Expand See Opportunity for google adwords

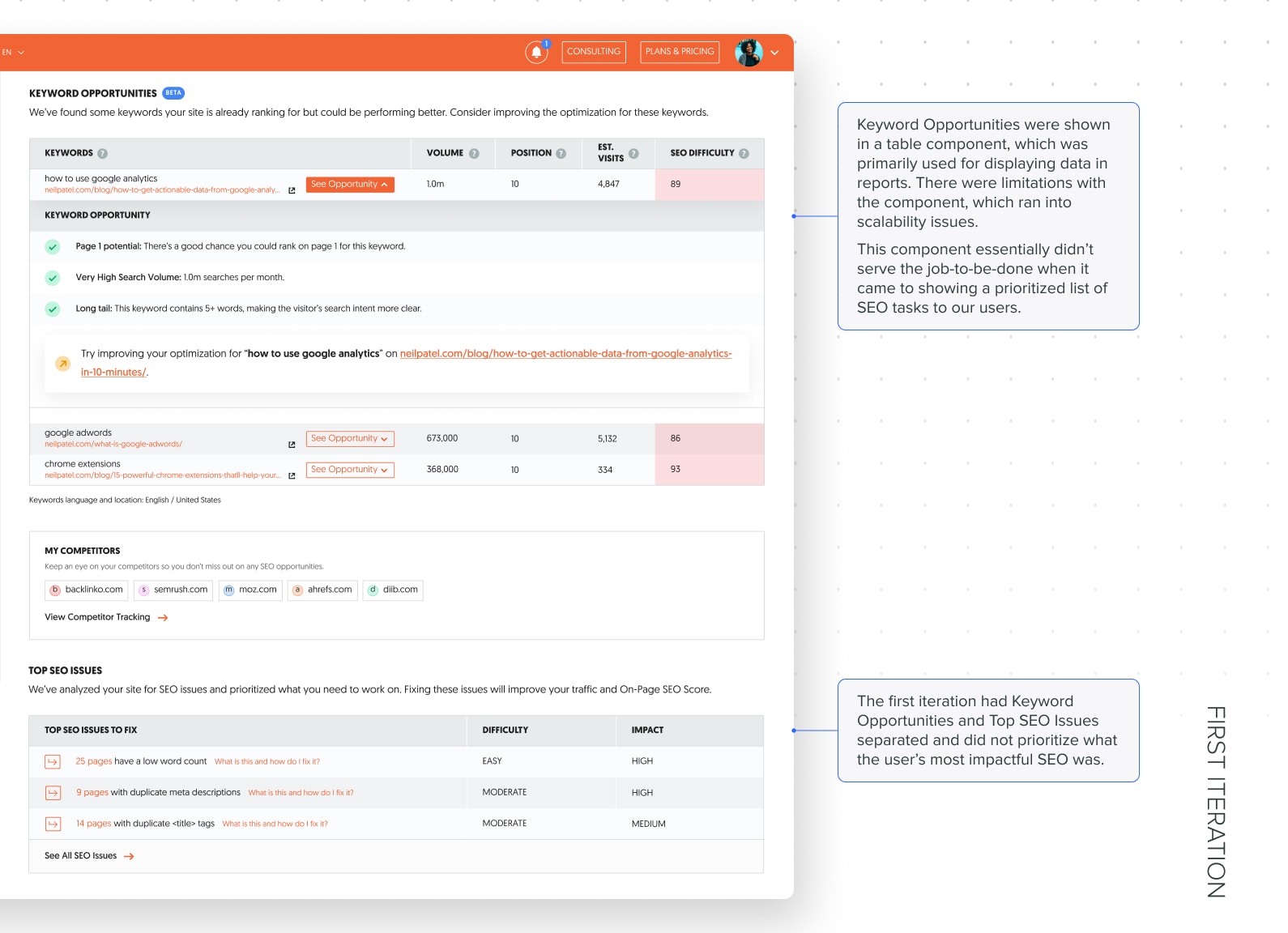[350, 439]
